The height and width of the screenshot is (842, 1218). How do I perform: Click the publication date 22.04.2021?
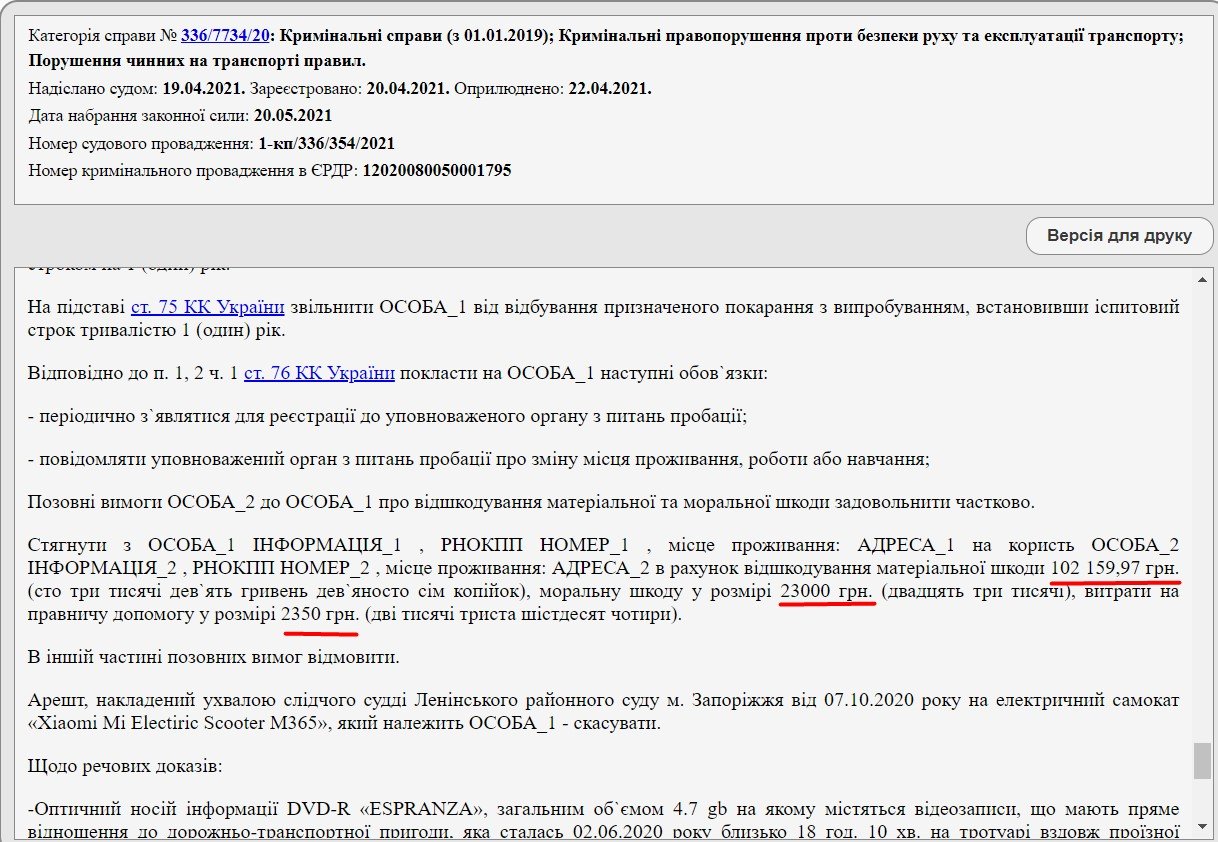[x=610, y=88]
